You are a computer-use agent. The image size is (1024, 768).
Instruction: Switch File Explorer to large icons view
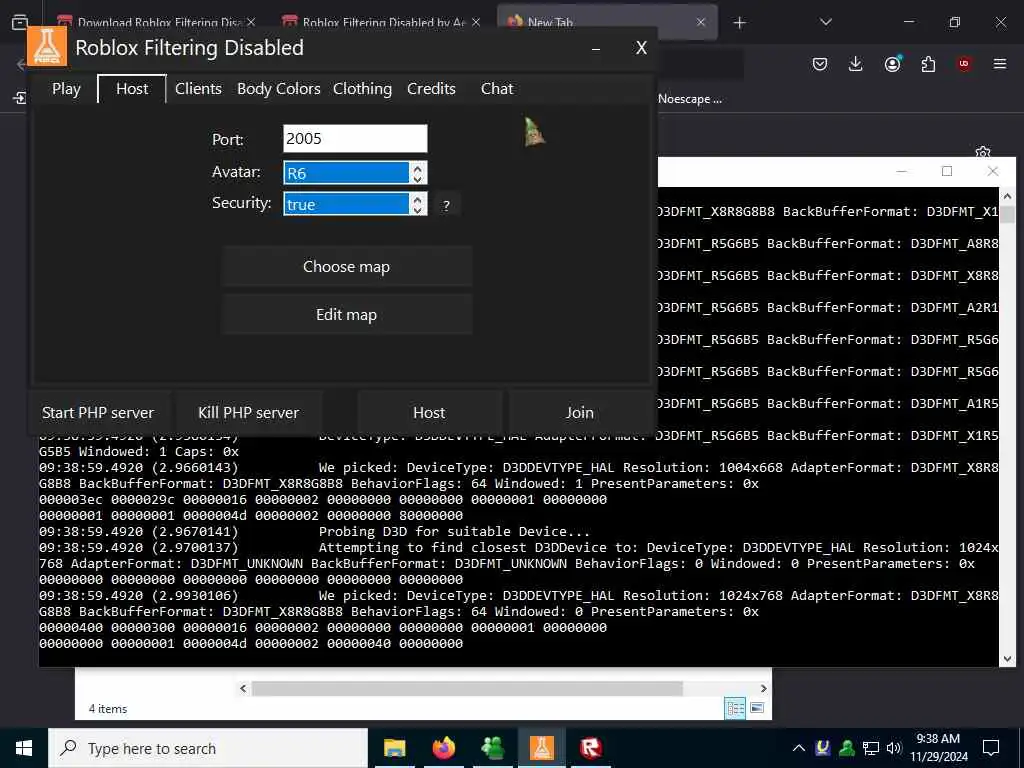[x=758, y=708]
